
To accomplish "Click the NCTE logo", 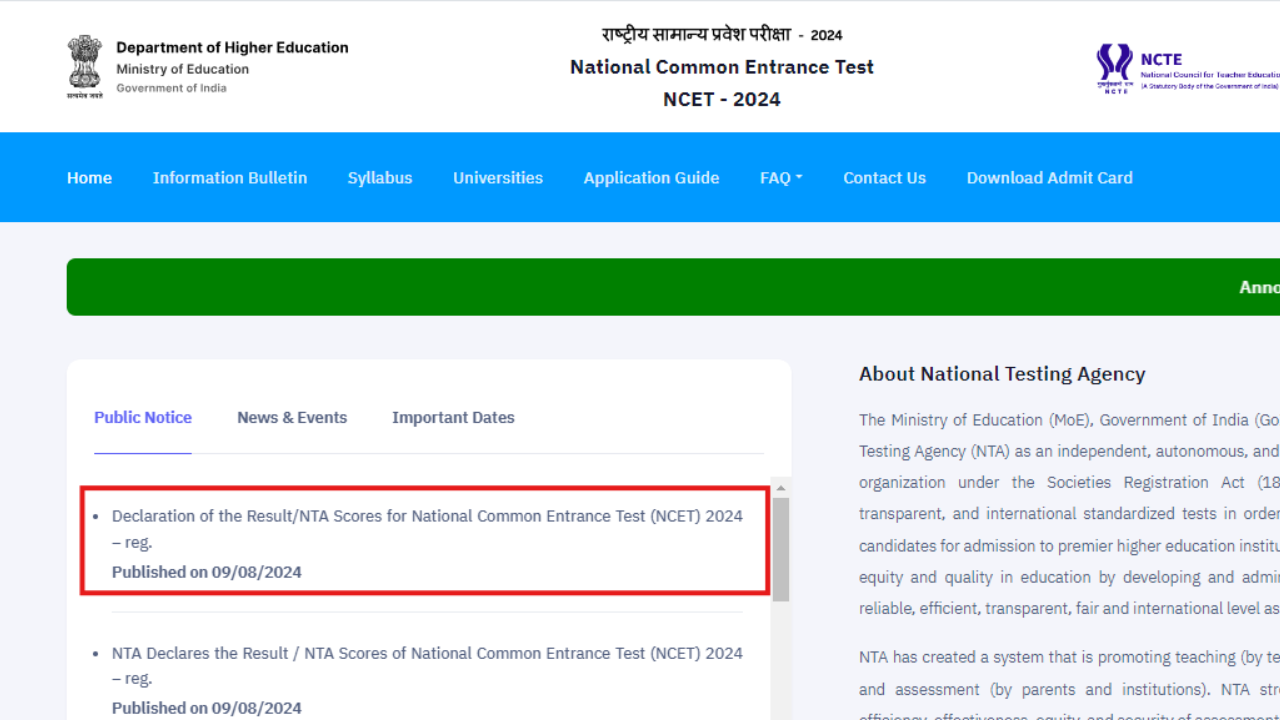I will pos(1114,67).
